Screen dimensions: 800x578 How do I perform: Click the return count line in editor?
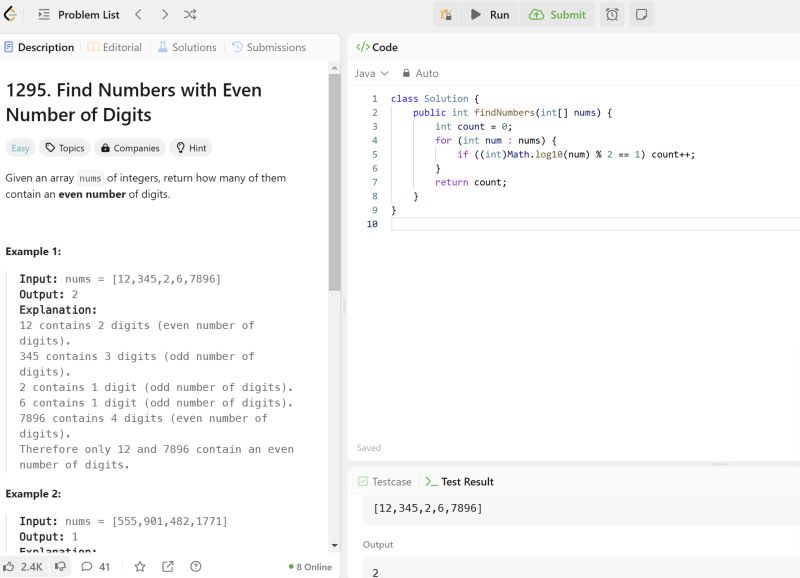click(x=470, y=182)
